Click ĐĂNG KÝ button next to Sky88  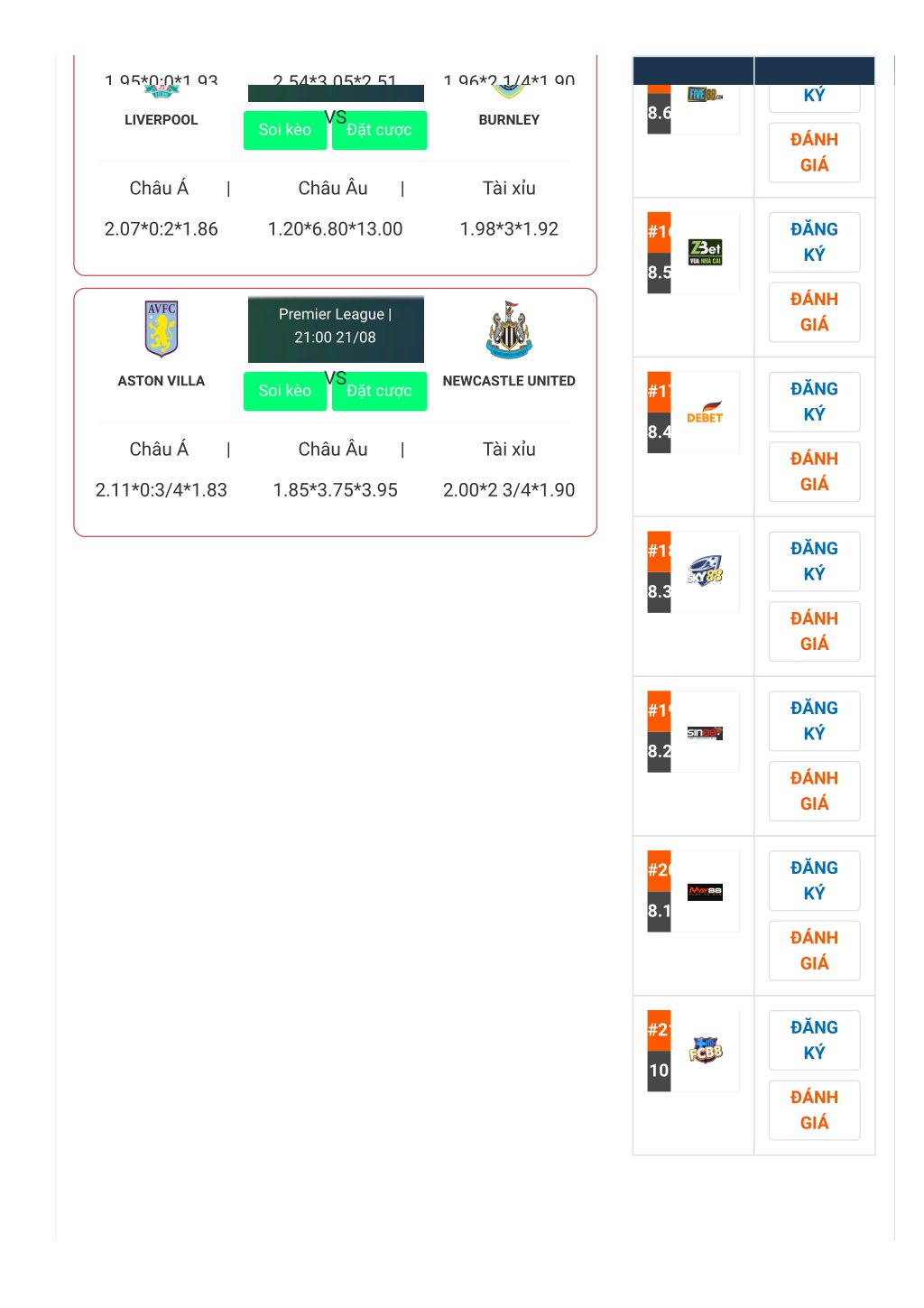(814, 561)
